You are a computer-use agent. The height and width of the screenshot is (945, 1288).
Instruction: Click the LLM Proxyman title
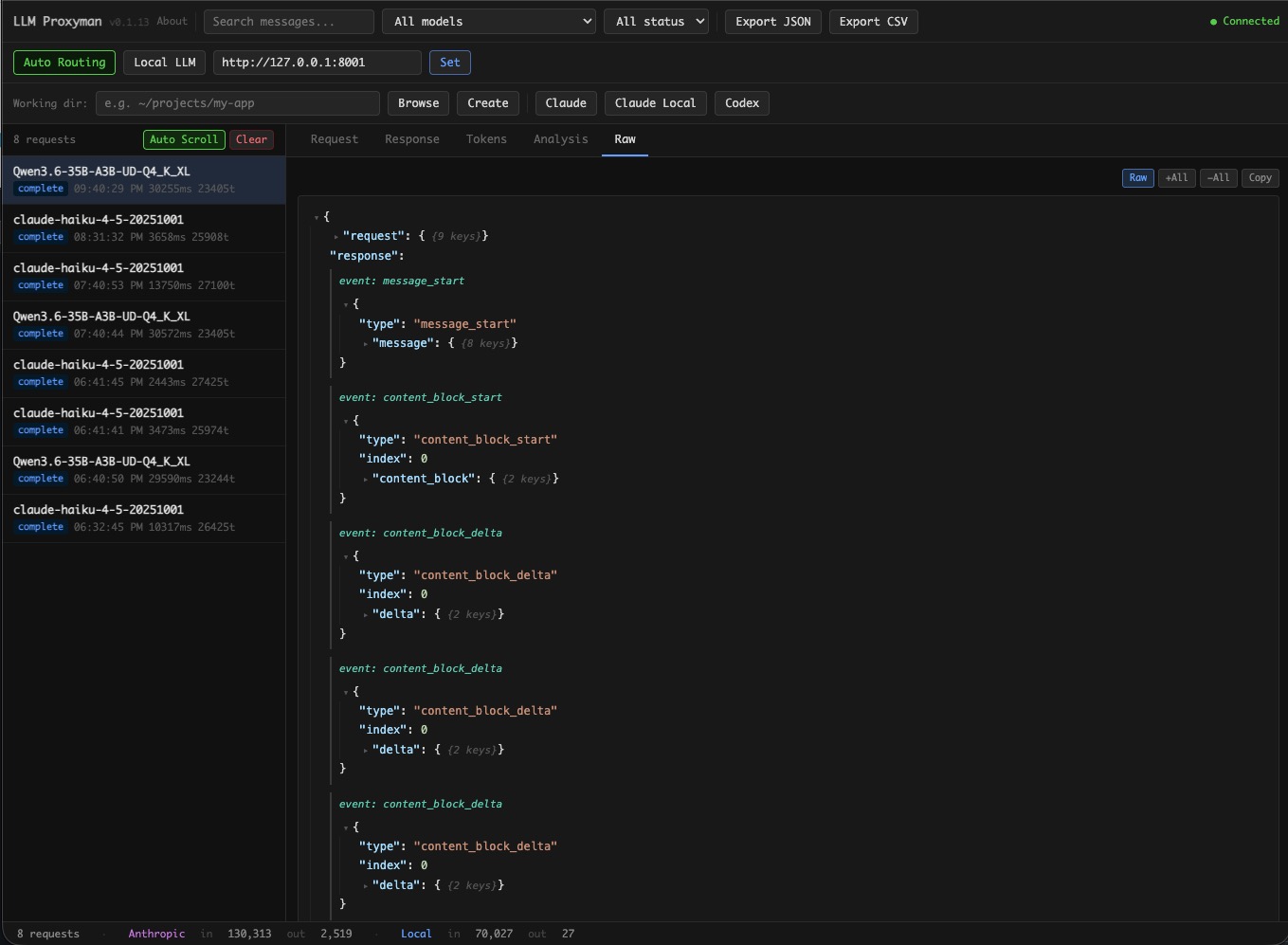[x=58, y=22]
